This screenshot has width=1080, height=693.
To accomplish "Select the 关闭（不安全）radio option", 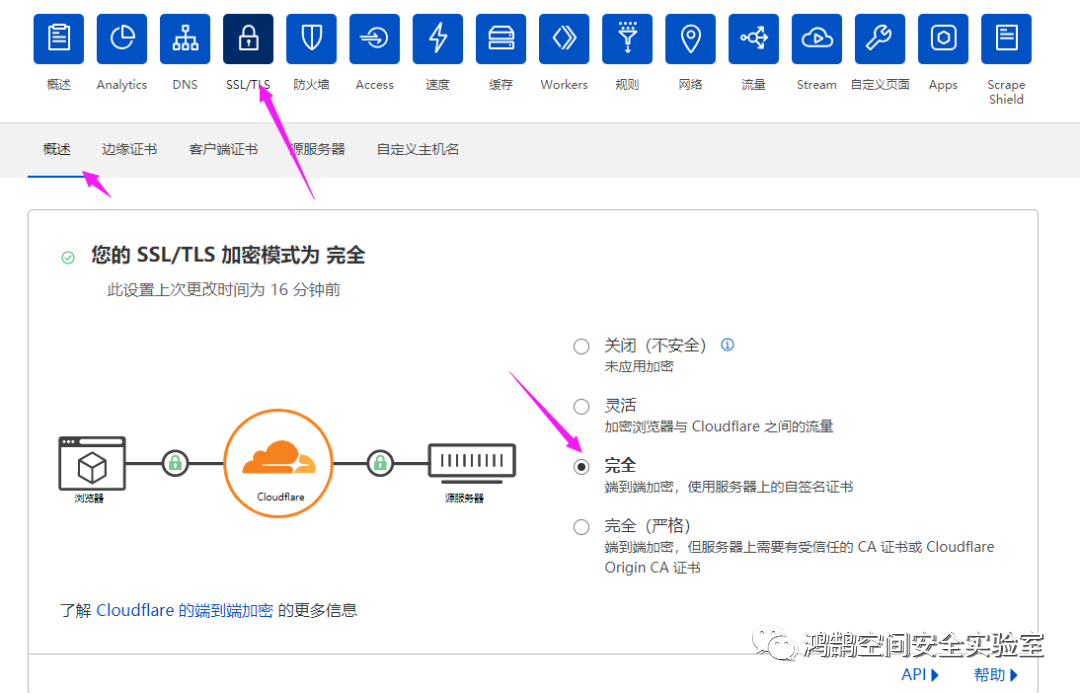I will pos(581,346).
